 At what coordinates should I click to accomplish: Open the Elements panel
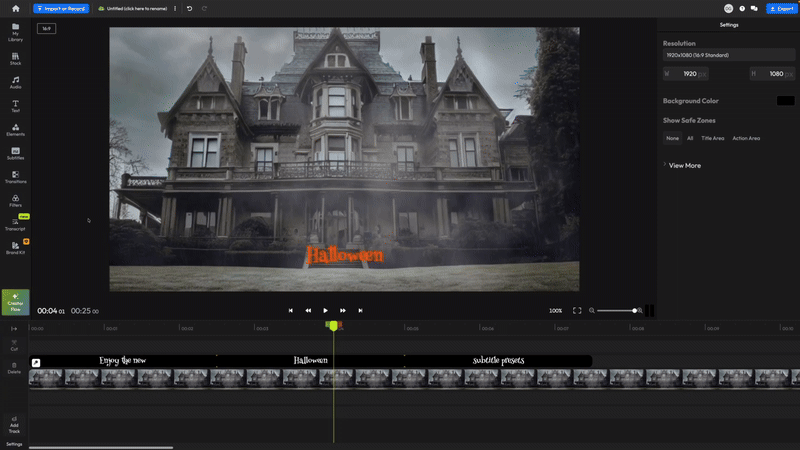(x=15, y=130)
